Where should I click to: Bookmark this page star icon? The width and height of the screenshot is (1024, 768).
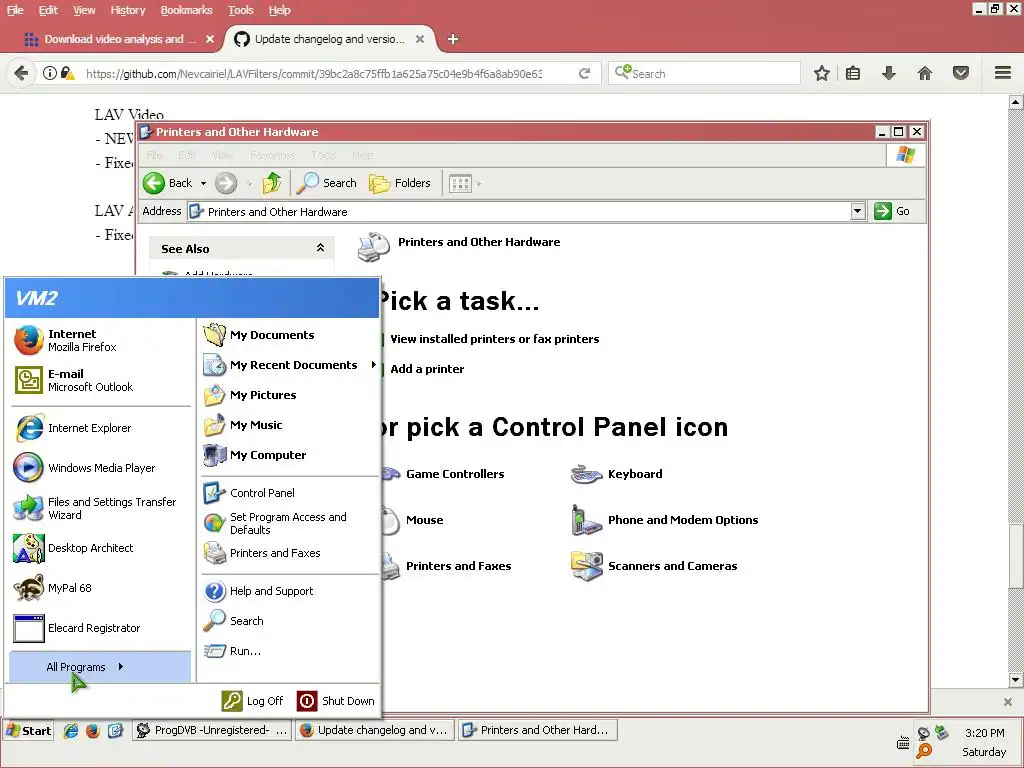click(822, 73)
